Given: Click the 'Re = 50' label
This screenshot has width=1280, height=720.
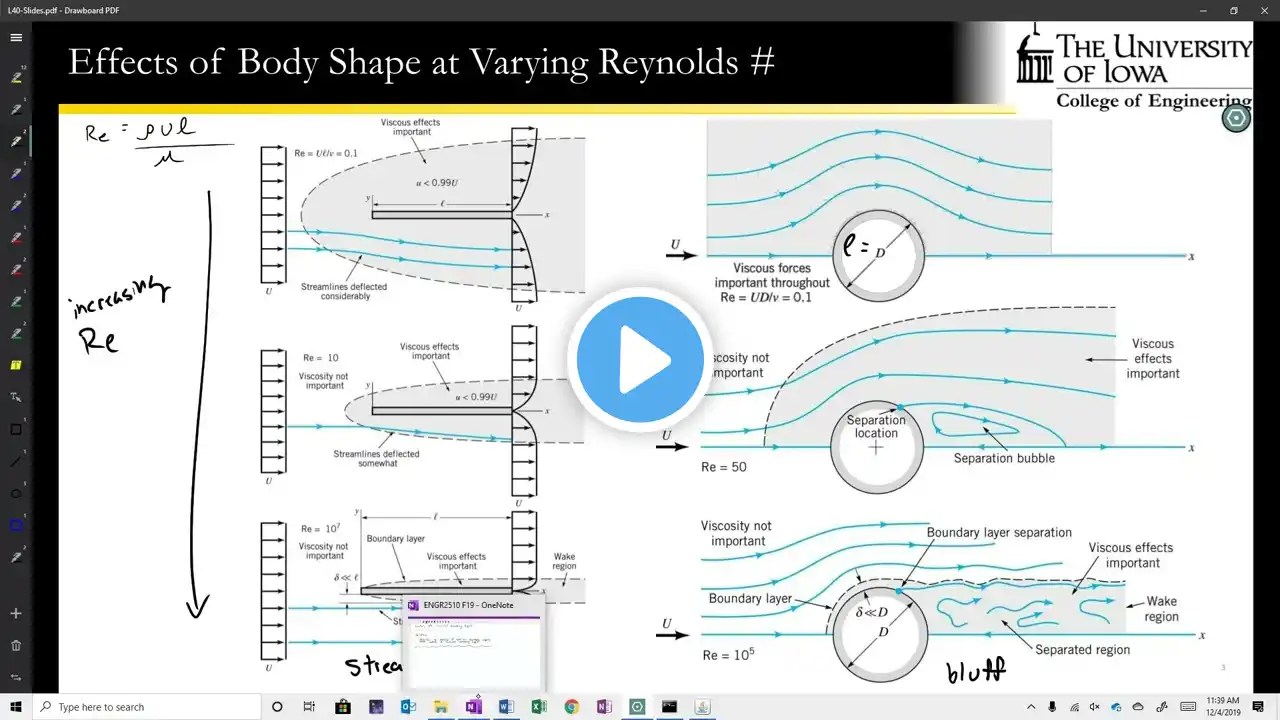Looking at the screenshot, I should pos(724,467).
